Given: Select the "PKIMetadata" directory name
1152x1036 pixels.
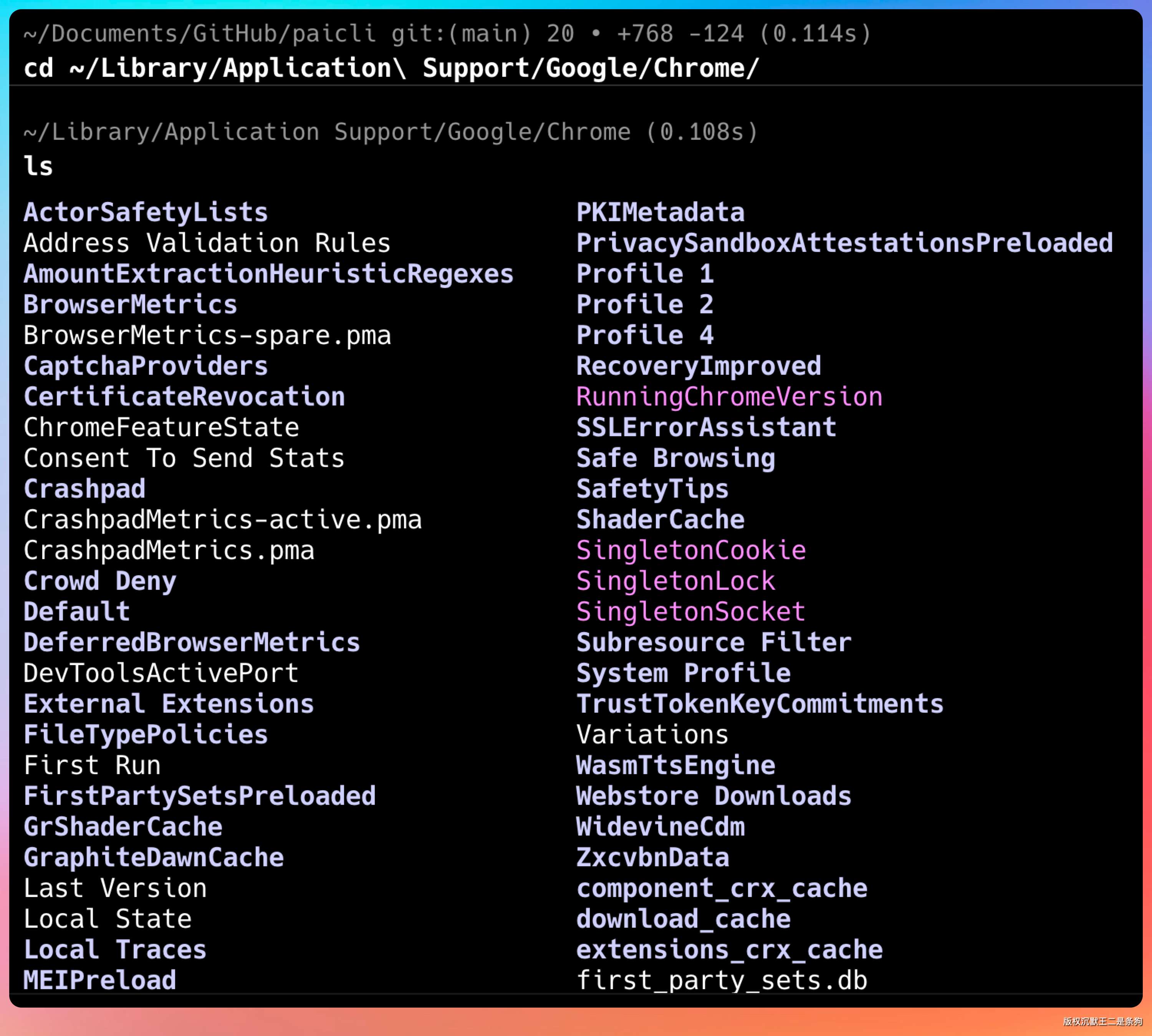Looking at the screenshot, I should pos(660,212).
